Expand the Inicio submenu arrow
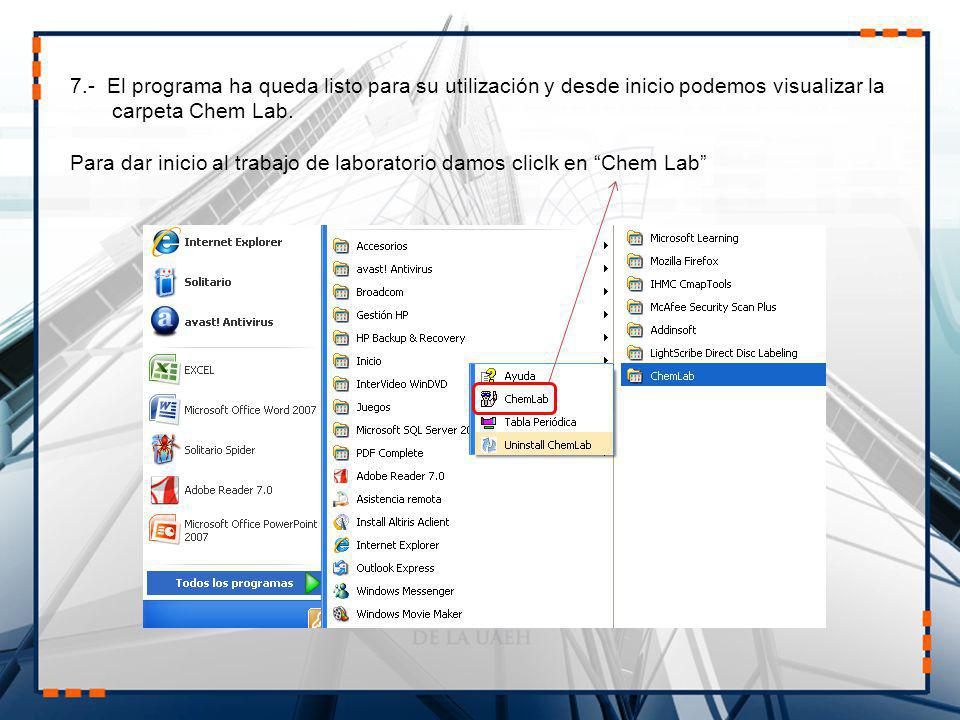The image size is (960, 720). pyautogui.click(x=605, y=360)
